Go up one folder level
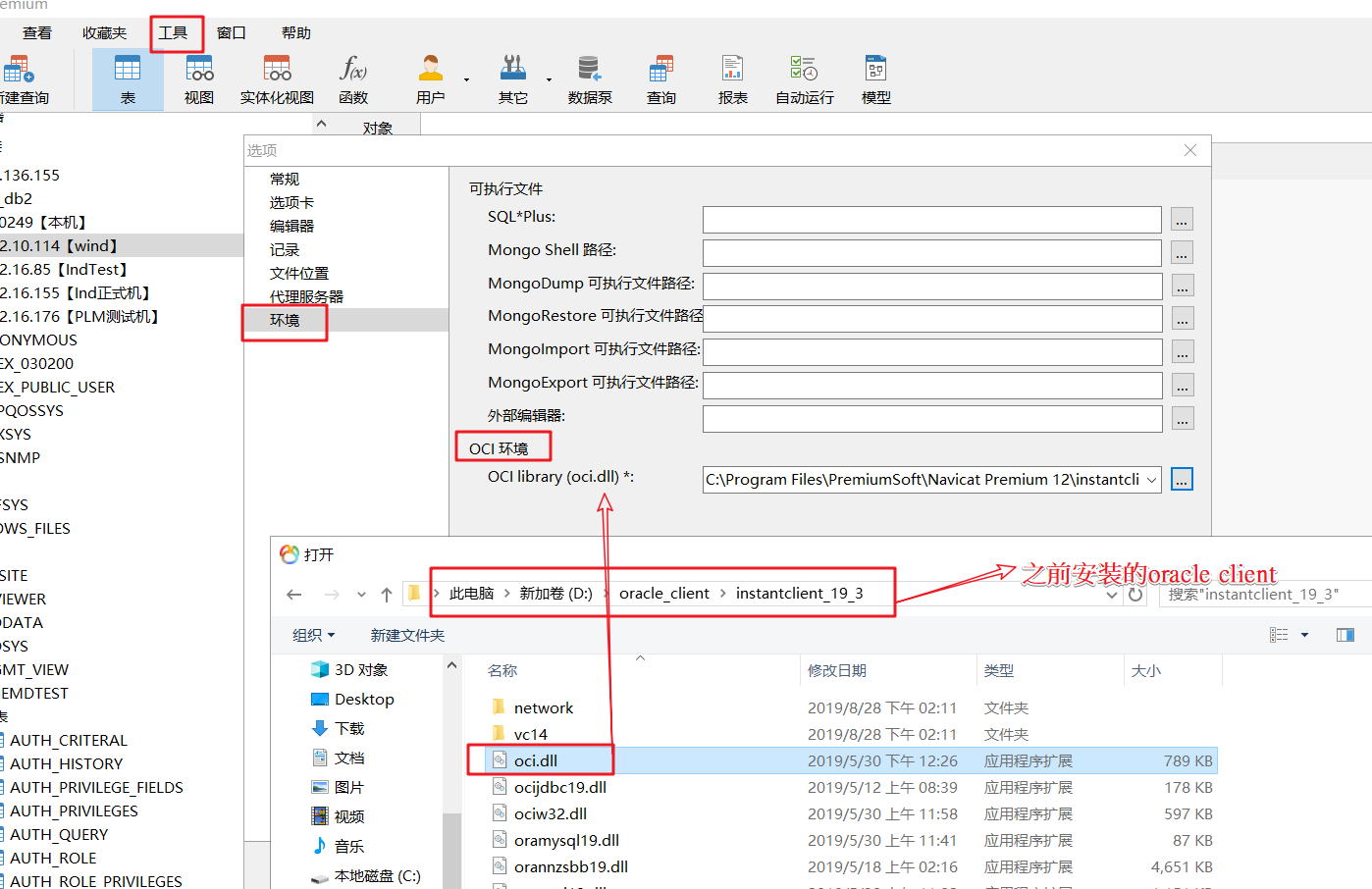Screen dimensions: 1372x889 [387, 595]
